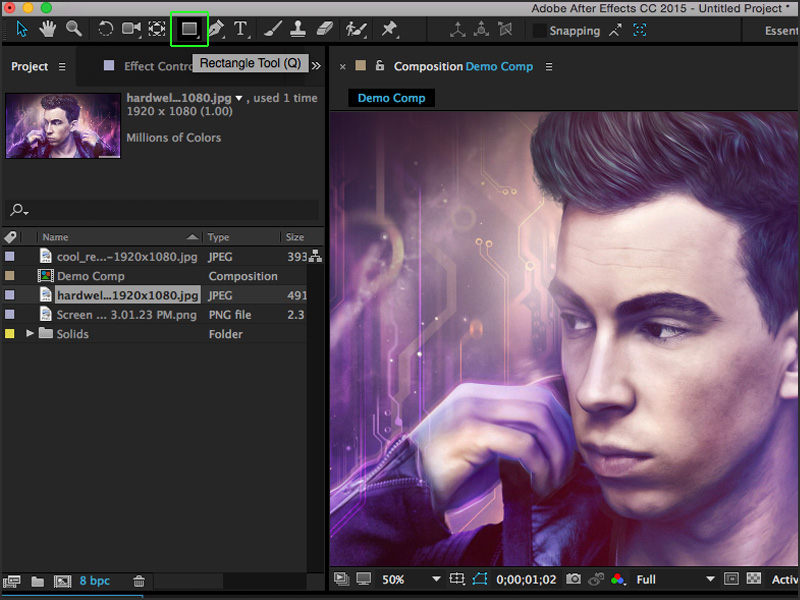Switch to World Axis mode
Image resolution: width=800 pixels, height=600 pixels.
481,30
